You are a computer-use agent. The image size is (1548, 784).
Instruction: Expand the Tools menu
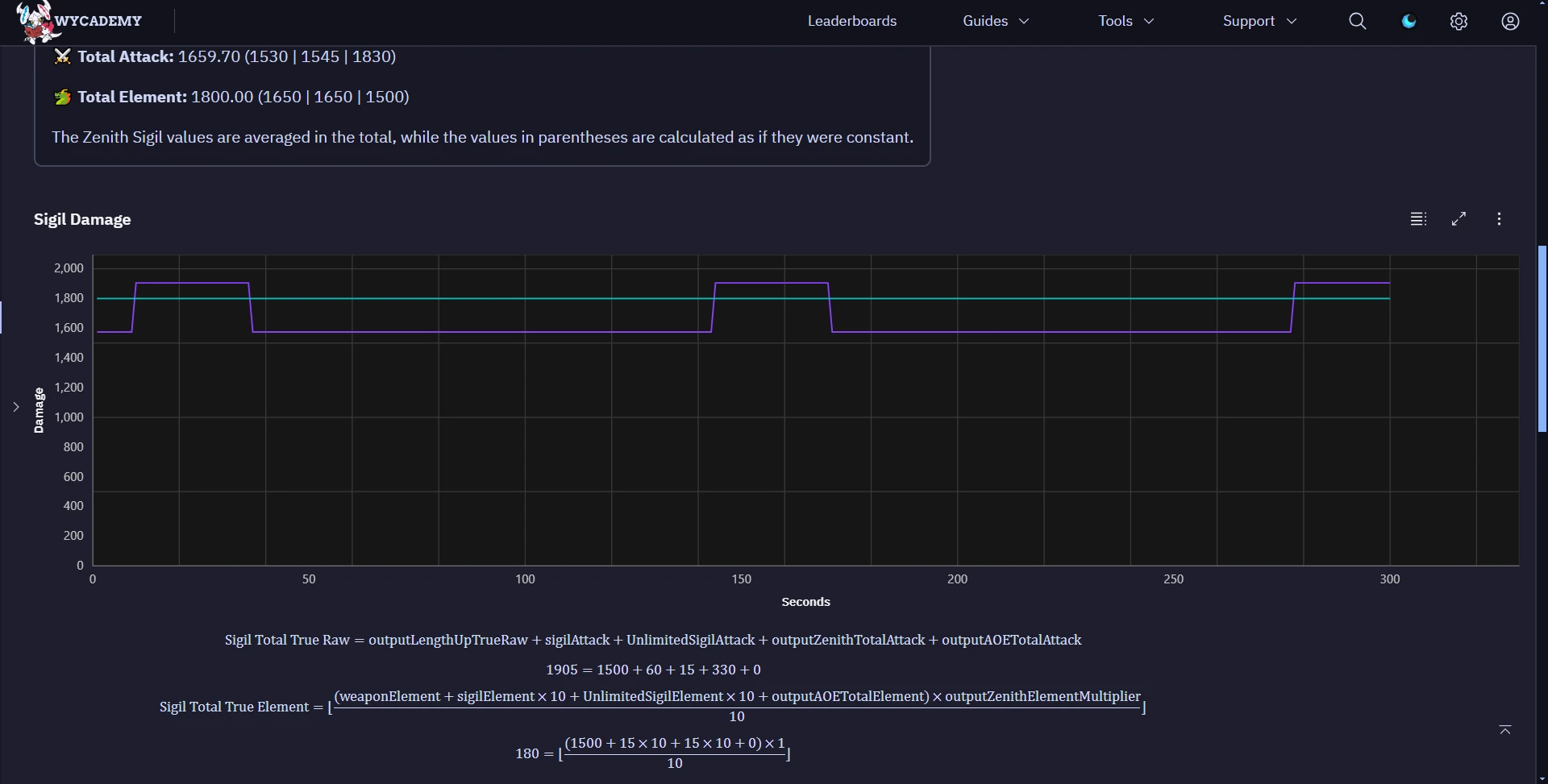coord(1126,21)
